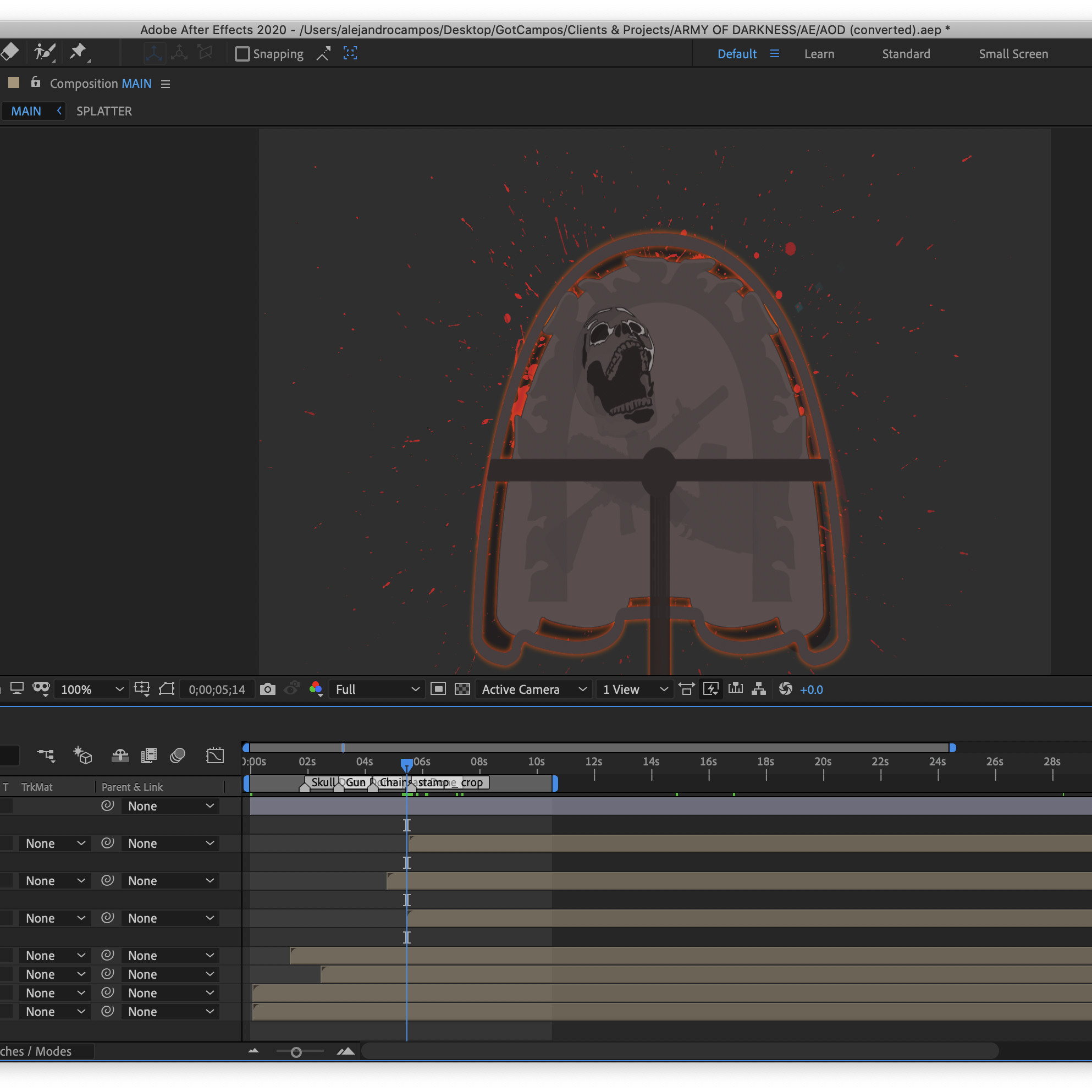Viewport: 1092px width, 1092px height.
Task: Click the Skull marker on timeline
Action: [321, 783]
